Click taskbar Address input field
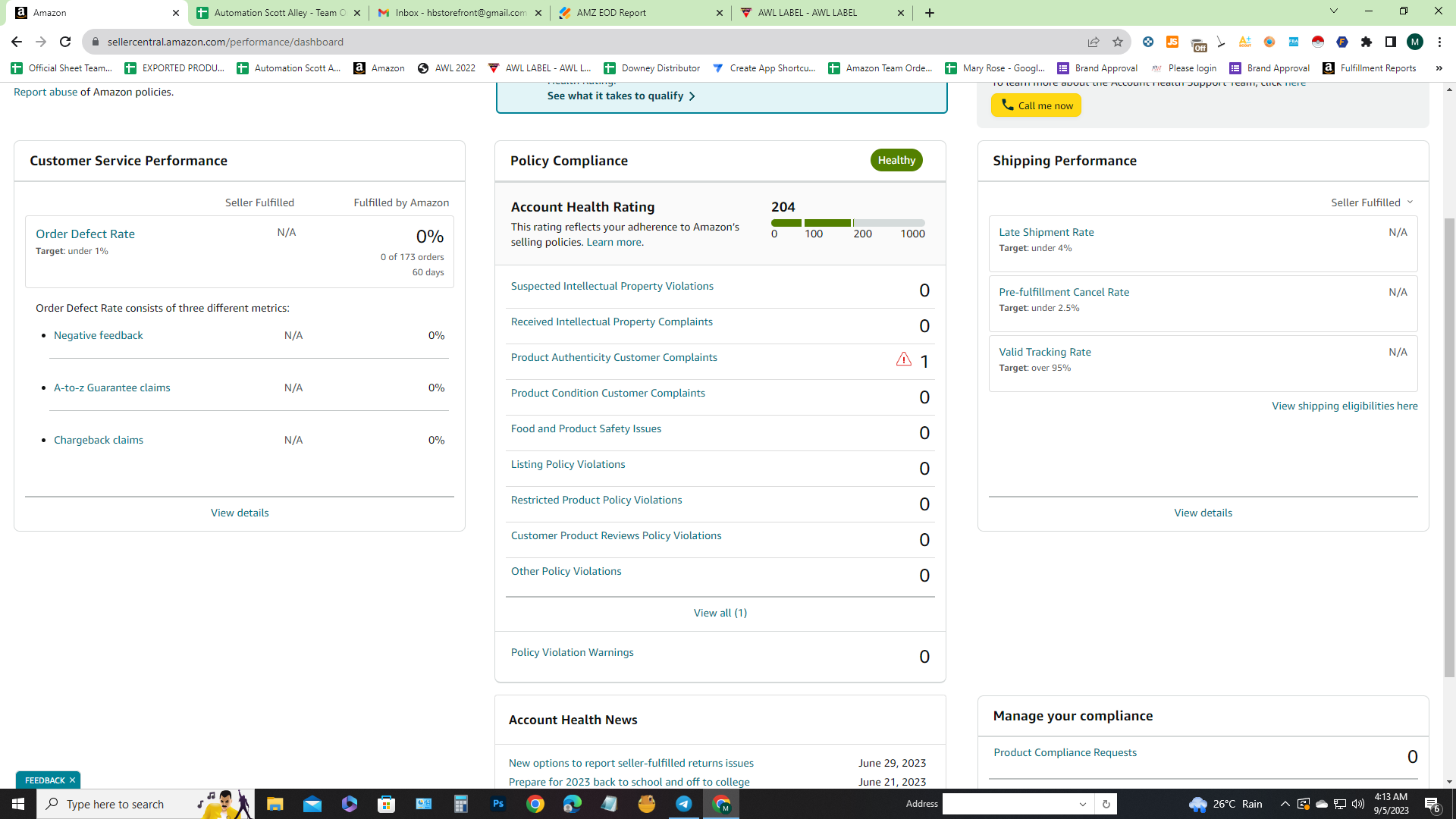 point(1009,804)
